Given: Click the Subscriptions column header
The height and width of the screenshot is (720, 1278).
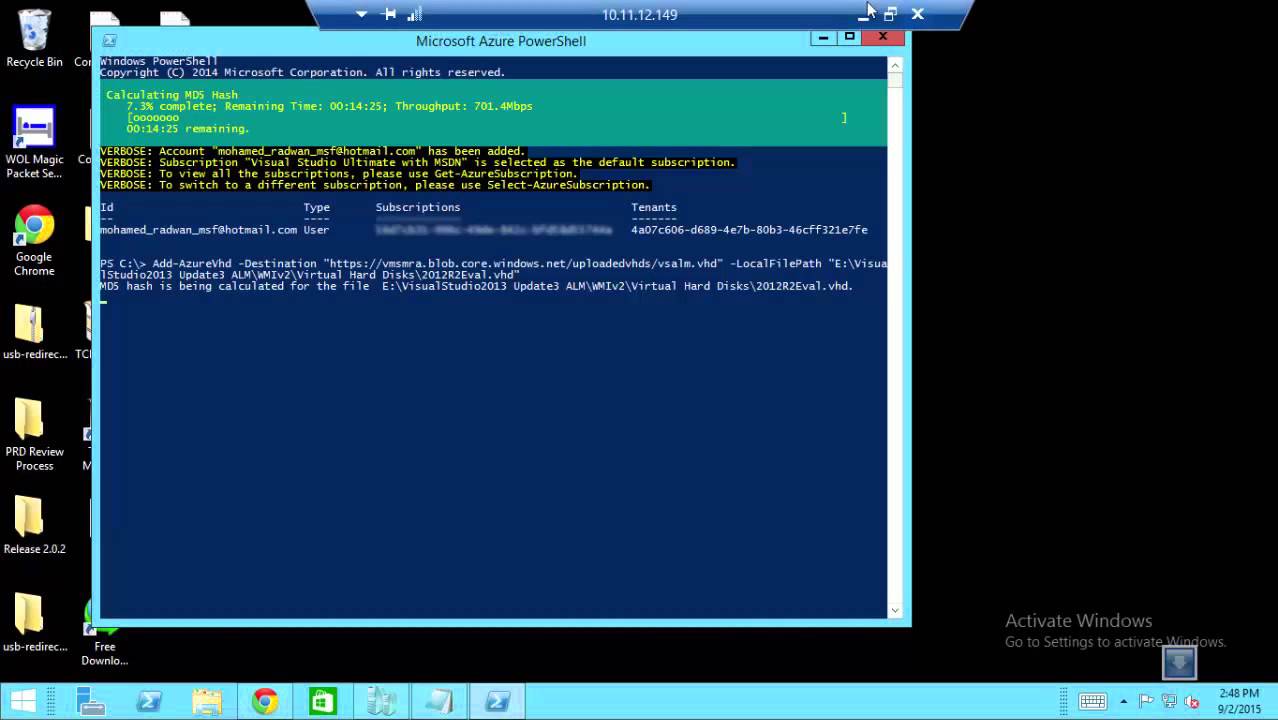Looking at the screenshot, I should click(418, 207).
